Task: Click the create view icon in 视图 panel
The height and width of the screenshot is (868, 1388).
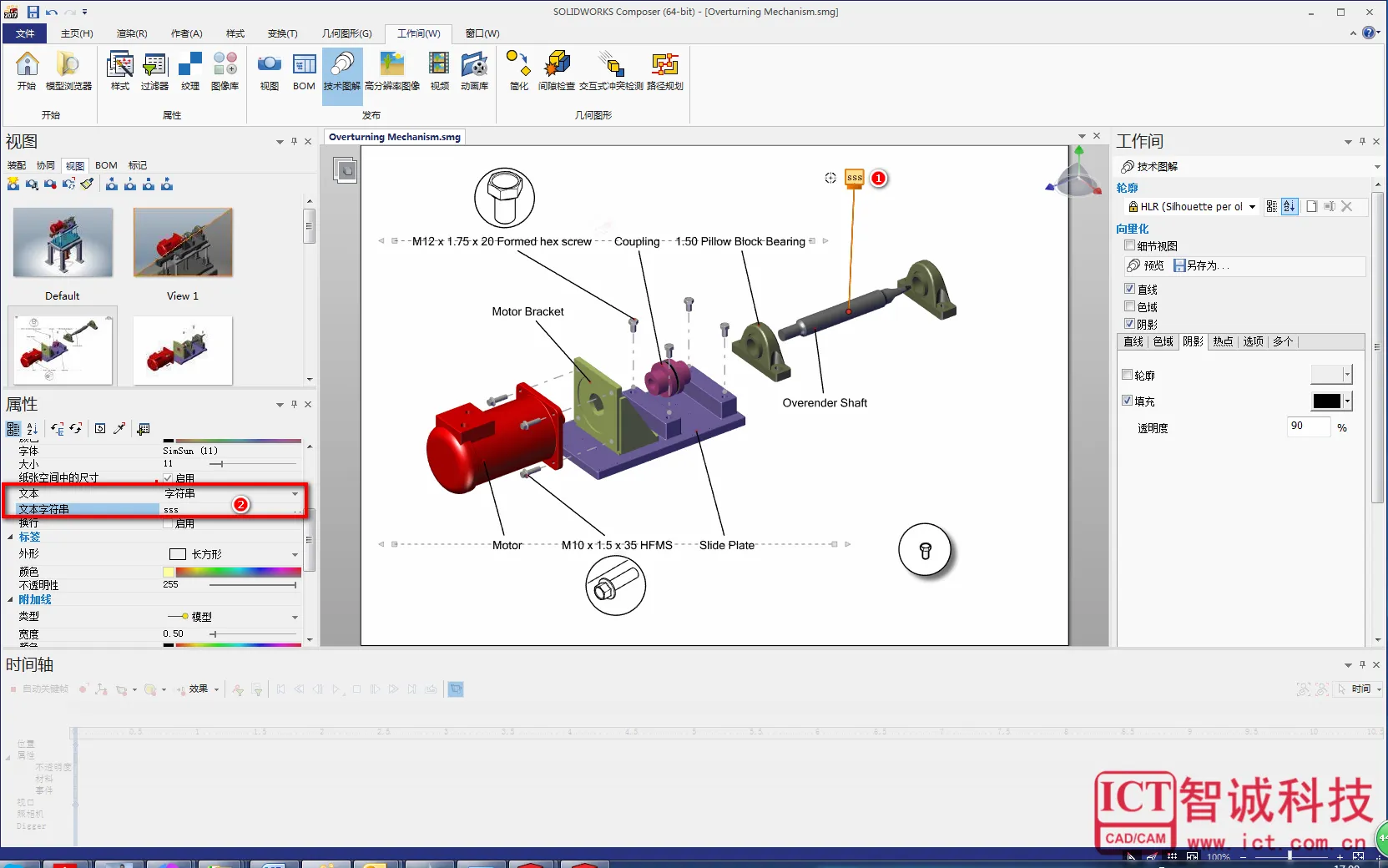Action: (x=13, y=184)
